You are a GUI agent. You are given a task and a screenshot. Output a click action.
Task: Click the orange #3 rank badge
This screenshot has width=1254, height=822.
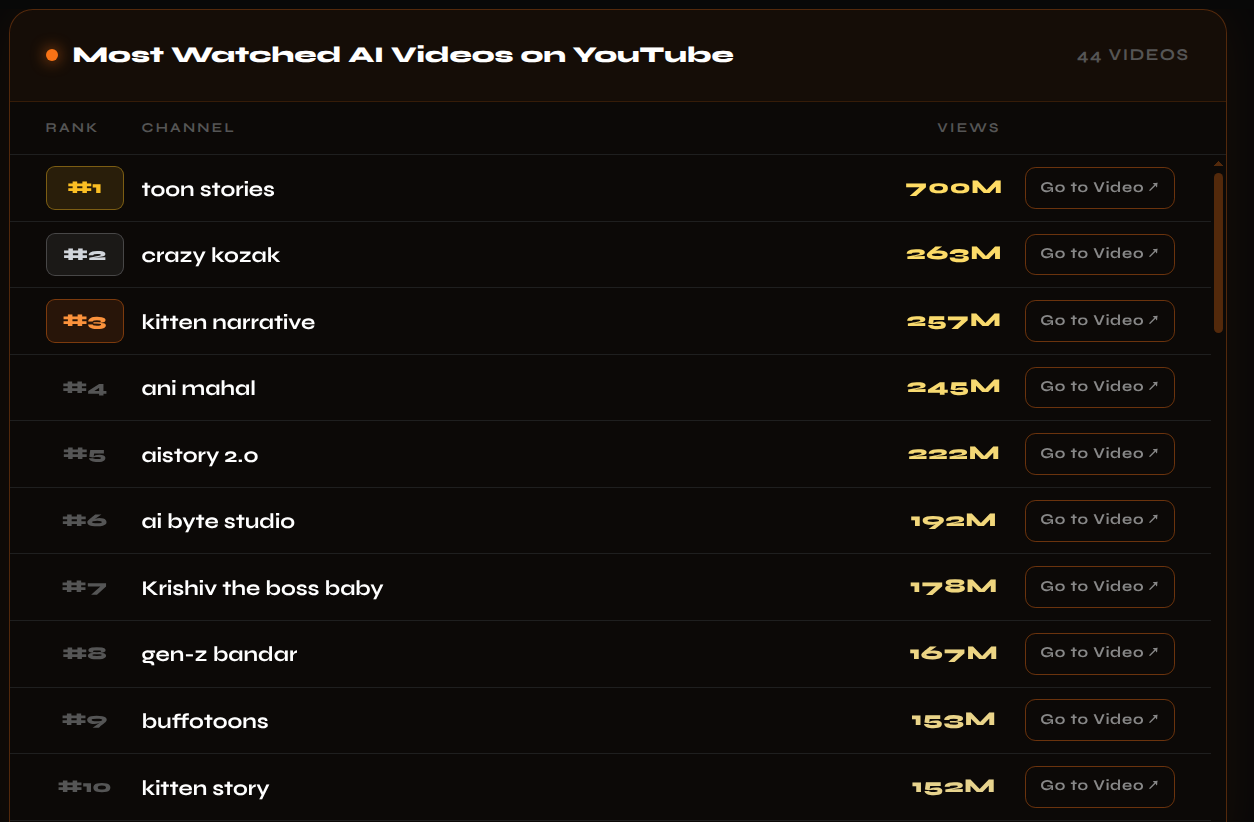[x=85, y=321]
